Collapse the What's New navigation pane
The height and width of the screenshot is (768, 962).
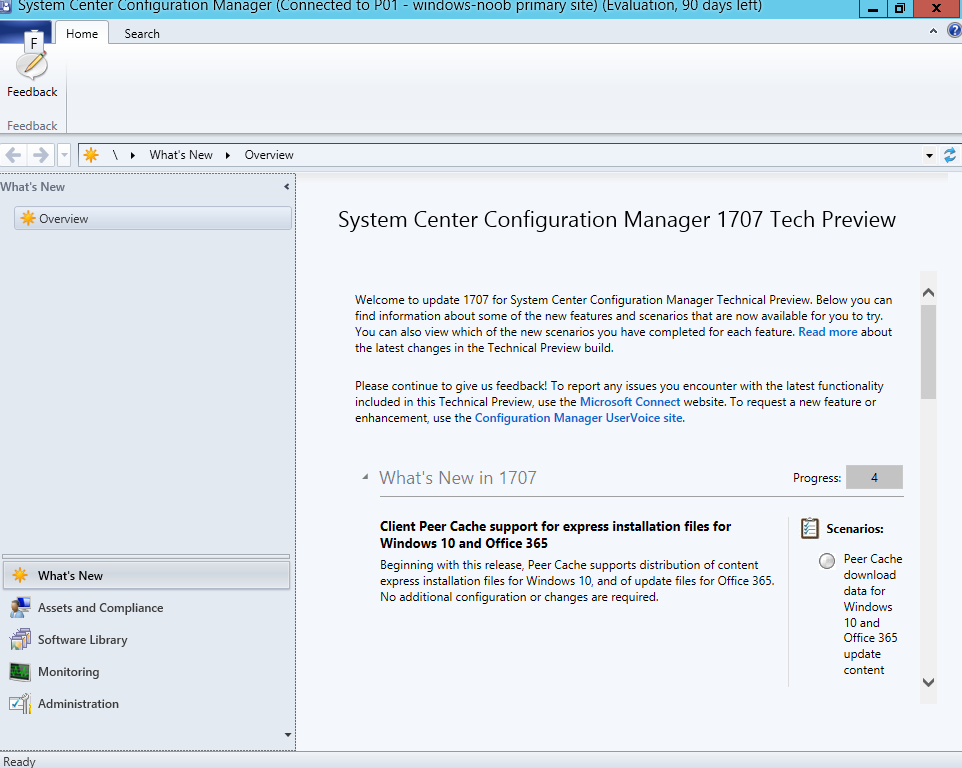pos(287,186)
